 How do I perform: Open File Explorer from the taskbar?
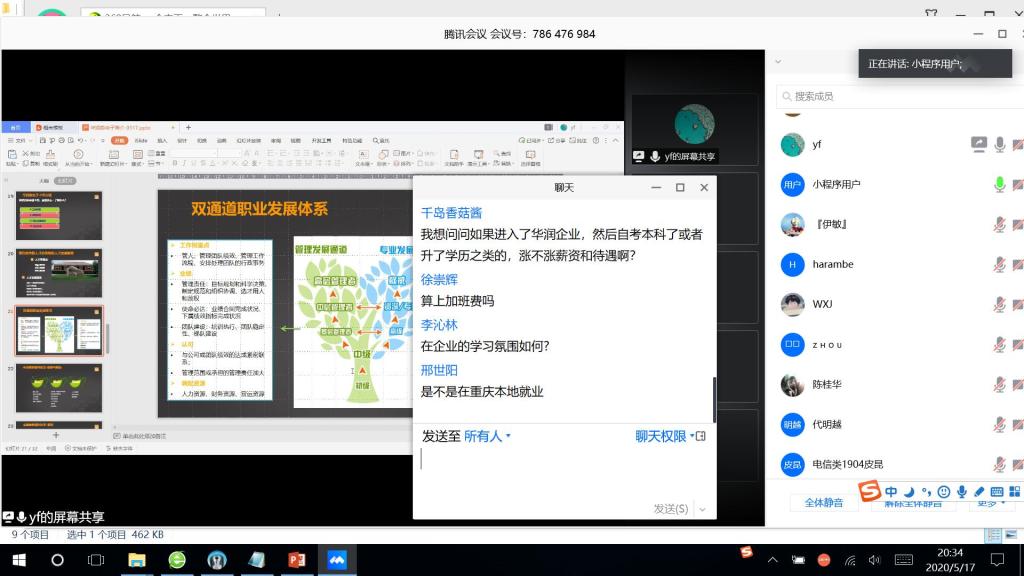[x=136, y=560]
